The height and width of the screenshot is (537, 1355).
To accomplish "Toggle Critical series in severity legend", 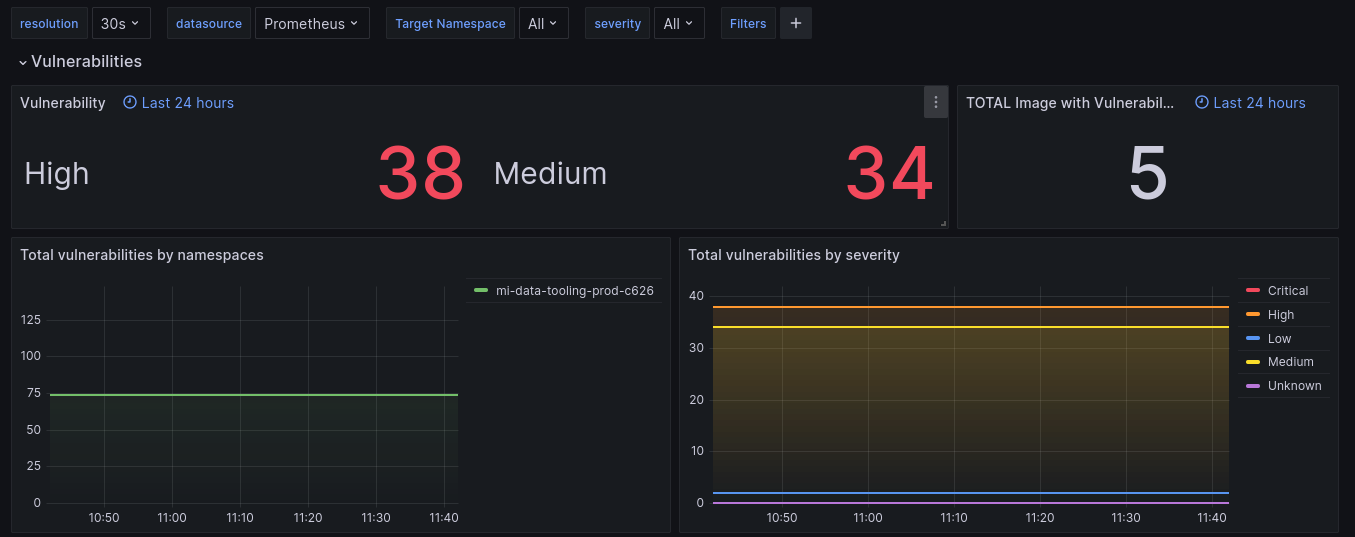I will [1287, 291].
